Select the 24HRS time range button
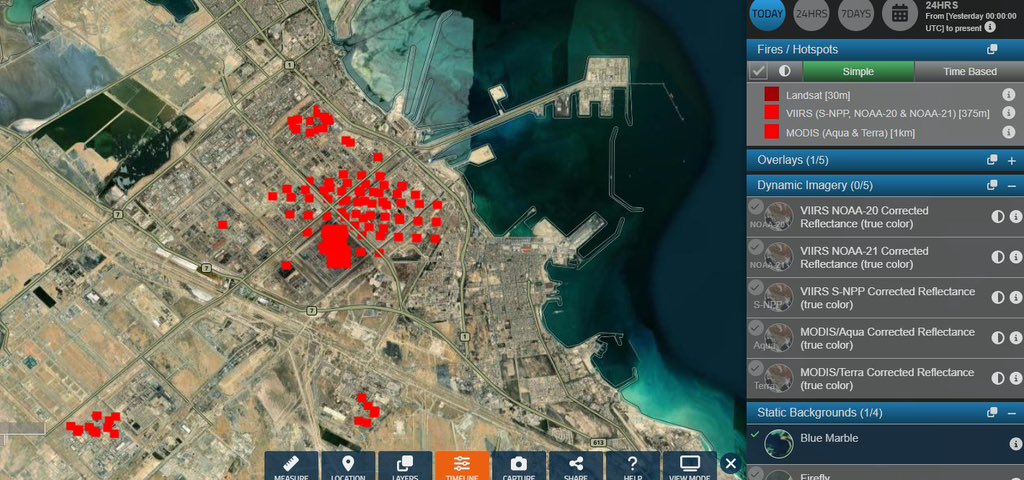The height and width of the screenshot is (480, 1024). (812, 13)
